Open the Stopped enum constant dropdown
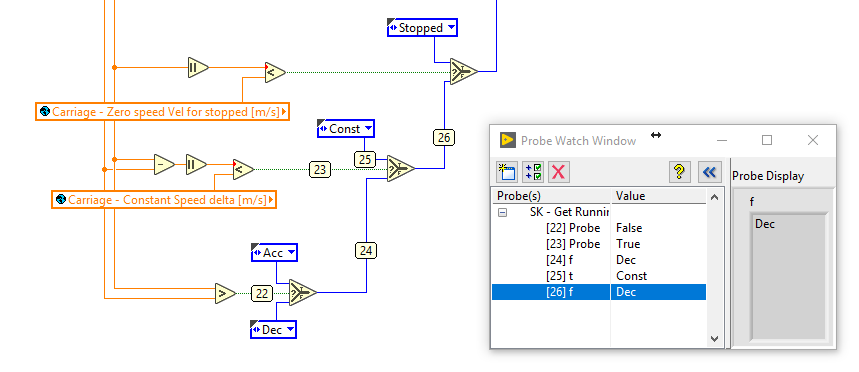859x372 pixels. pyautogui.click(x=451, y=27)
